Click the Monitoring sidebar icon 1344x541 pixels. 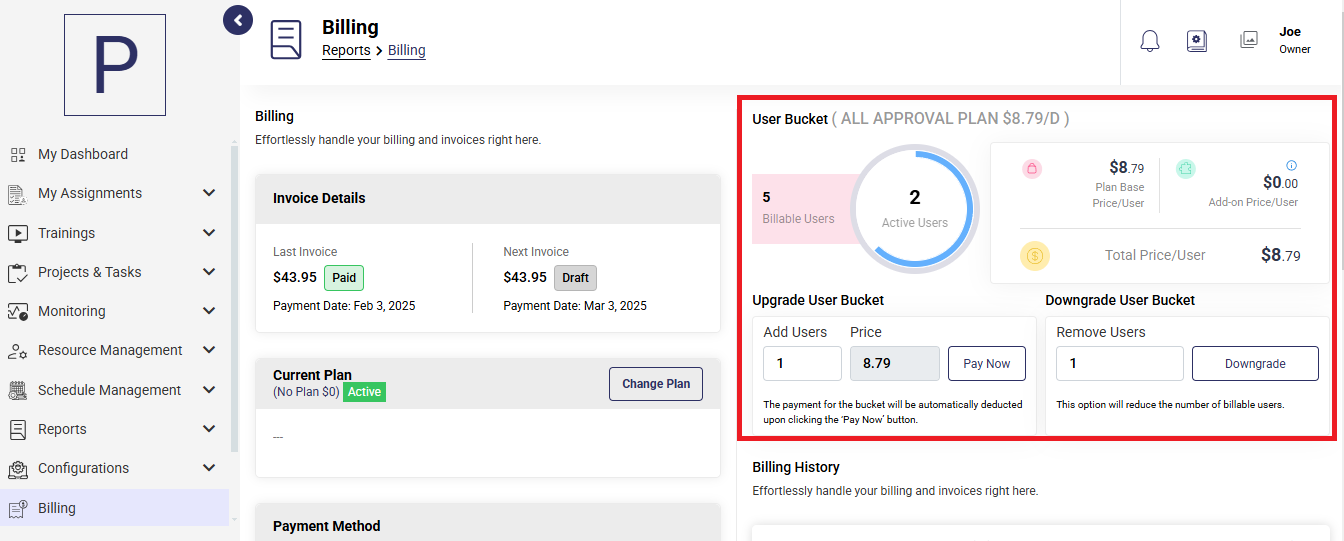(17, 311)
